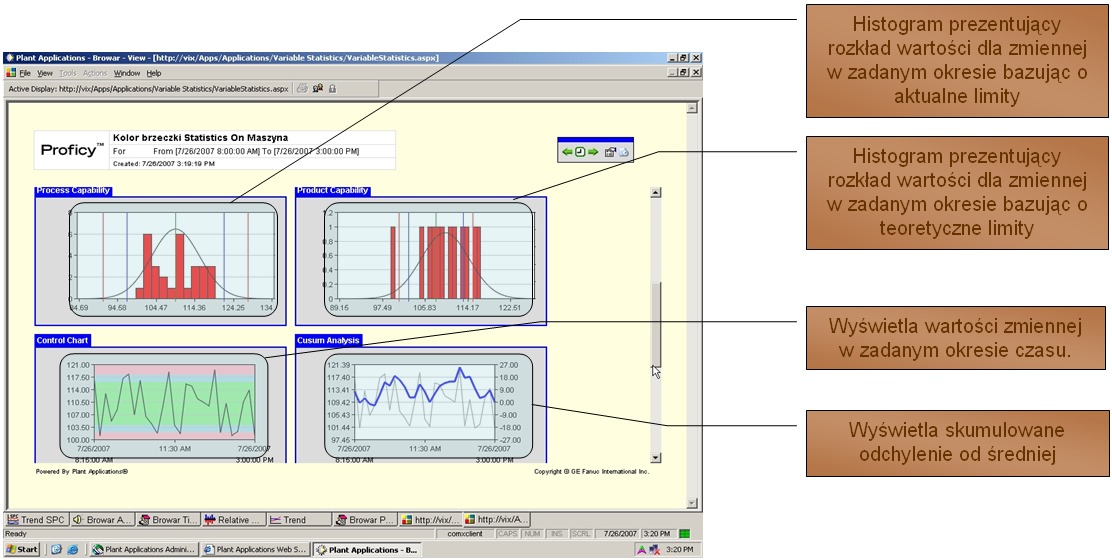1112x560 pixels.
Task: Open the Process Capability histogram
Action: [x=173, y=259]
